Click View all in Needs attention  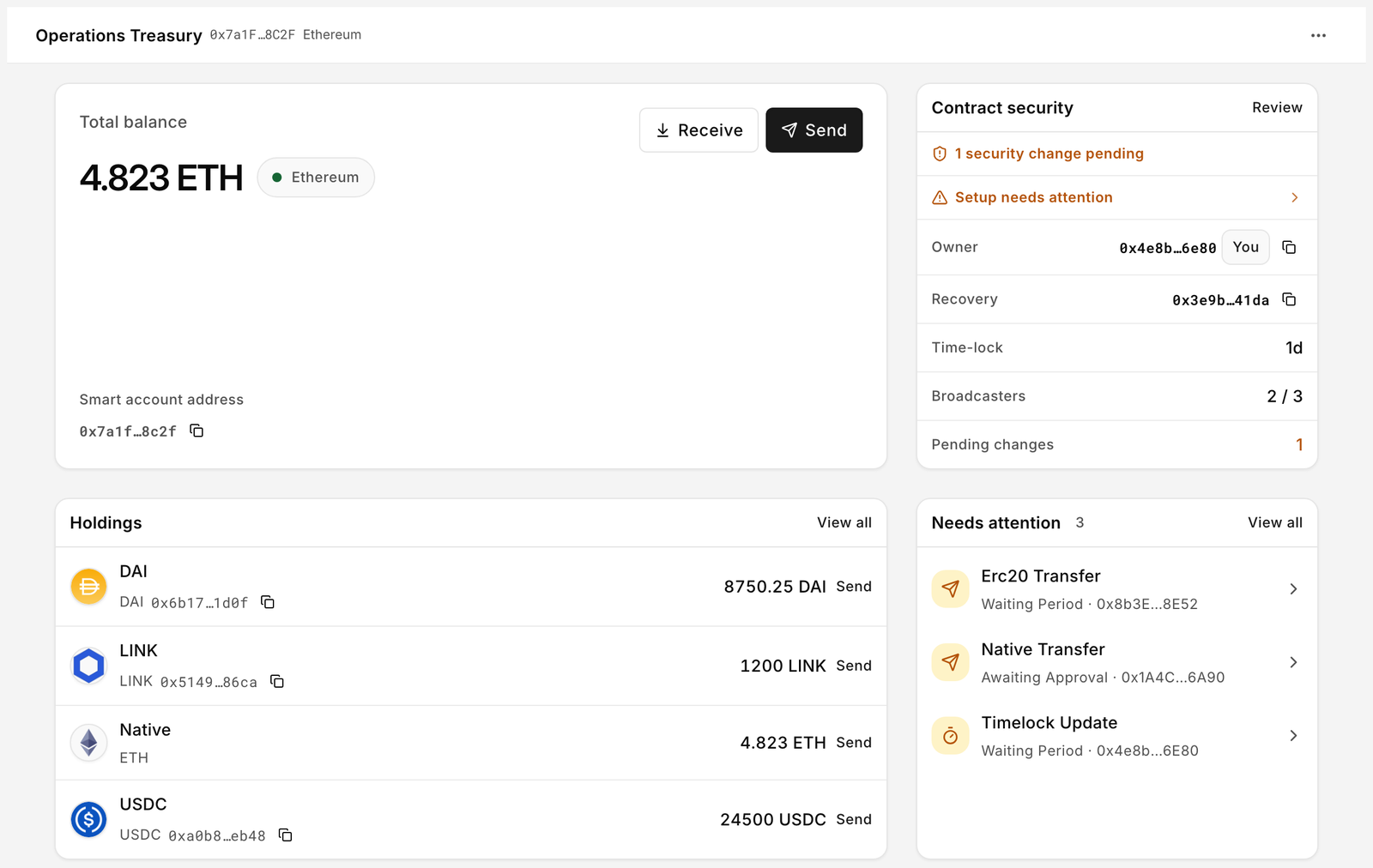pos(1275,522)
